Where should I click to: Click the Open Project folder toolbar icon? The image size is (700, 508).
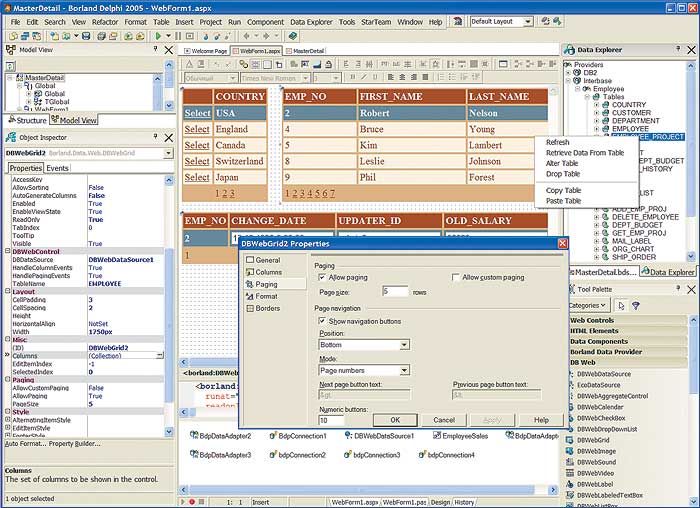click(67, 36)
